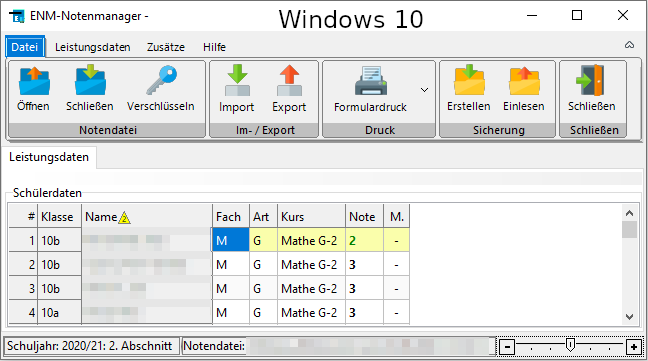Click the Kurs column header
648x361 pixels.
[x=311, y=217]
